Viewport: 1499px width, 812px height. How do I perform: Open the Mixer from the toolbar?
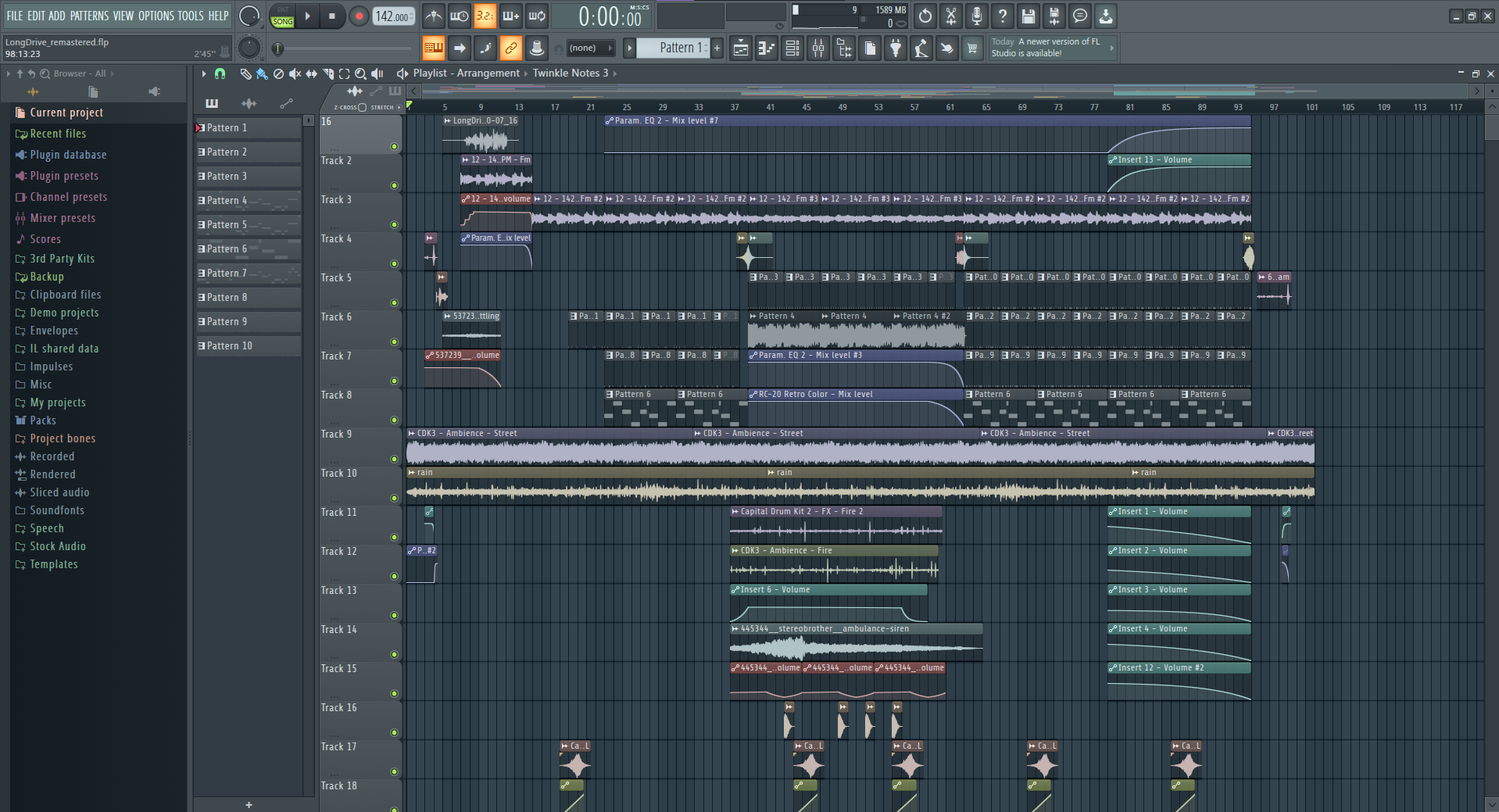pyautogui.click(x=818, y=48)
